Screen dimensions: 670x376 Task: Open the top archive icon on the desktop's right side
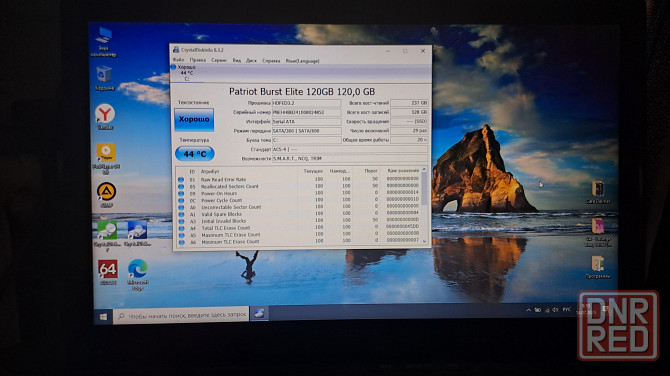pos(598,192)
